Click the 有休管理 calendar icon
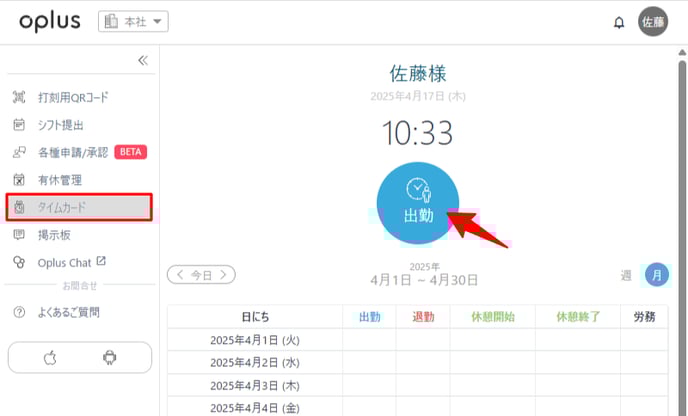Viewport: 688px width, 416px height. [18, 180]
